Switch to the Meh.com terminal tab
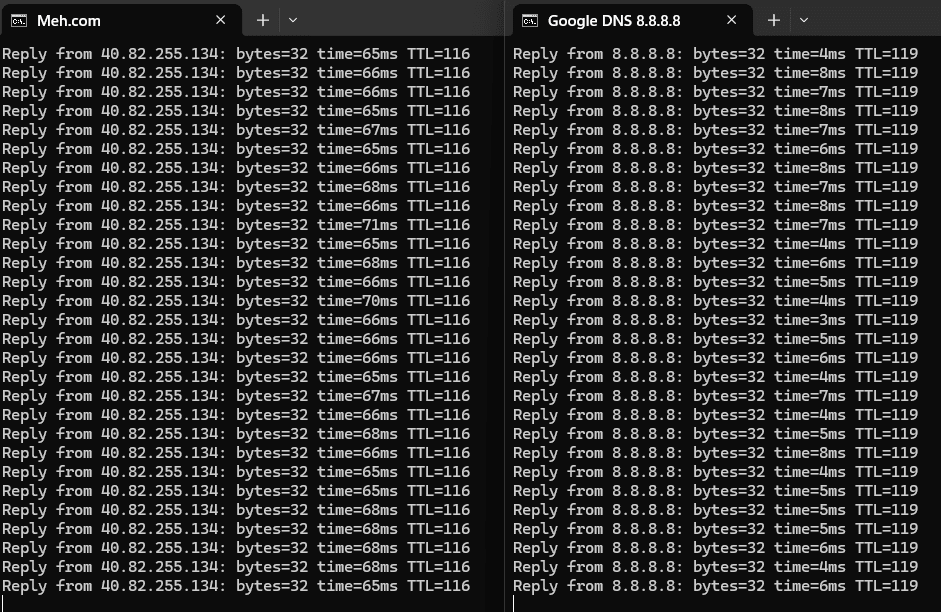The height and width of the screenshot is (612, 941). coord(120,20)
